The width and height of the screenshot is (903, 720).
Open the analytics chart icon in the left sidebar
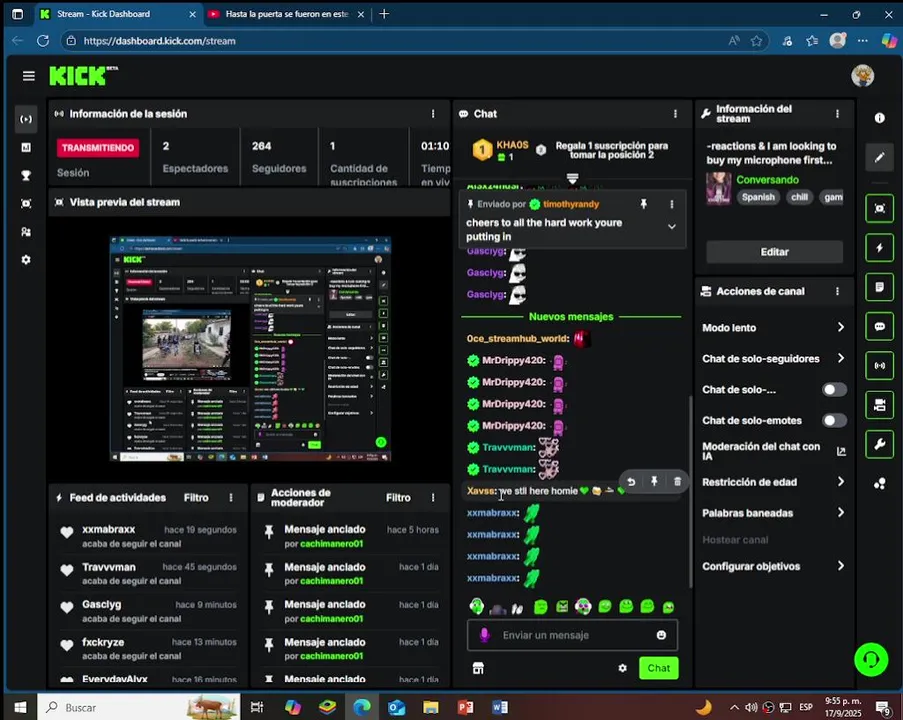click(x=26, y=147)
